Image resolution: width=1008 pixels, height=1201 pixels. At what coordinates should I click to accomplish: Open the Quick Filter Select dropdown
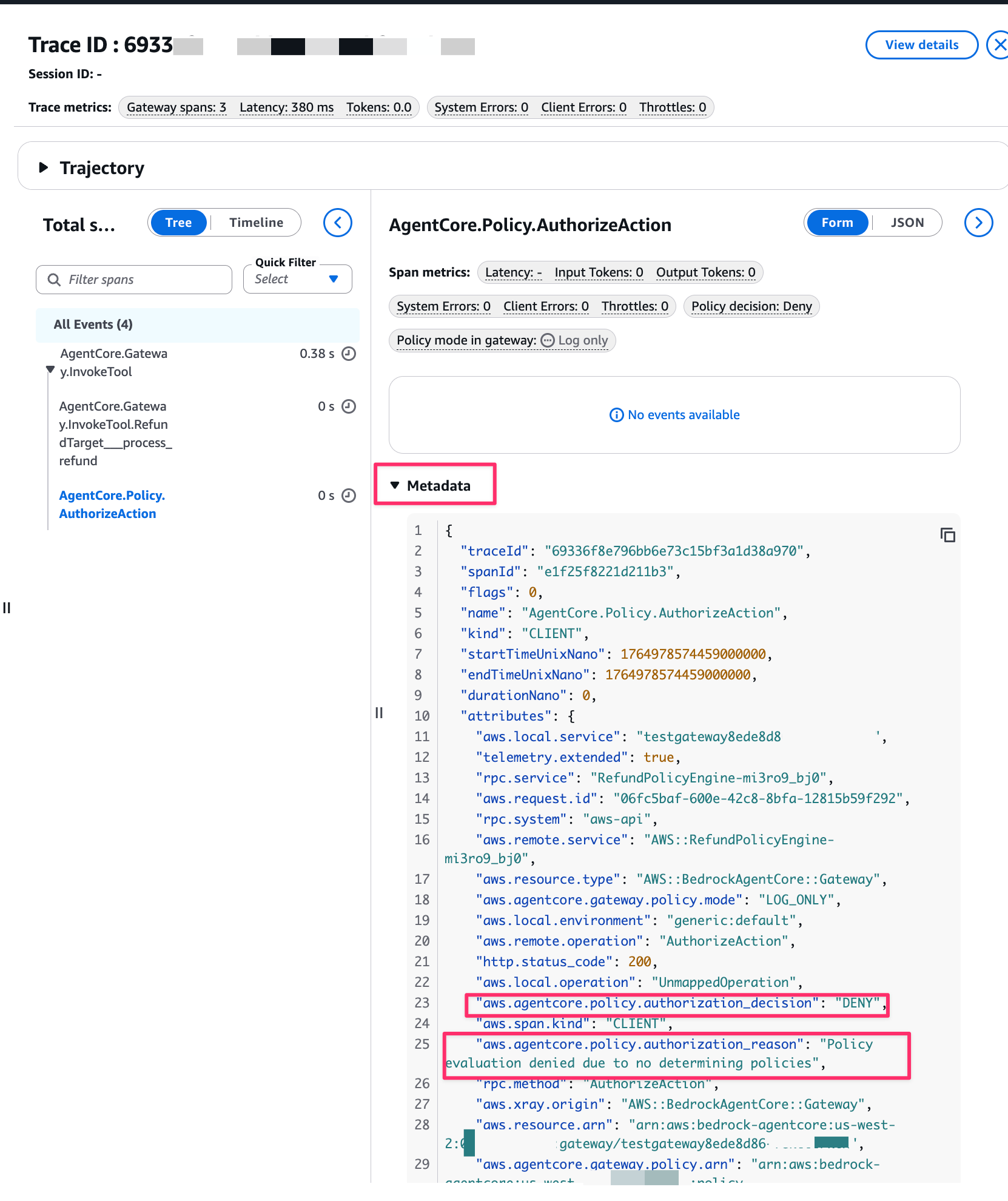pos(297,279)
